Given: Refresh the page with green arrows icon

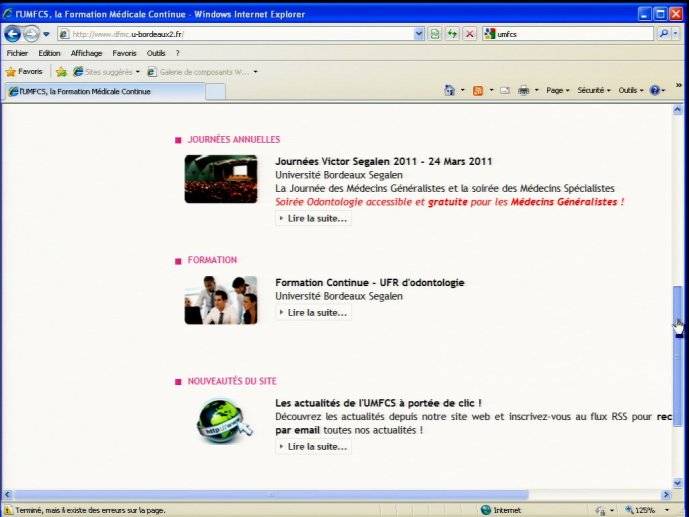Looking at the screenshot, I should pos(452,34).
